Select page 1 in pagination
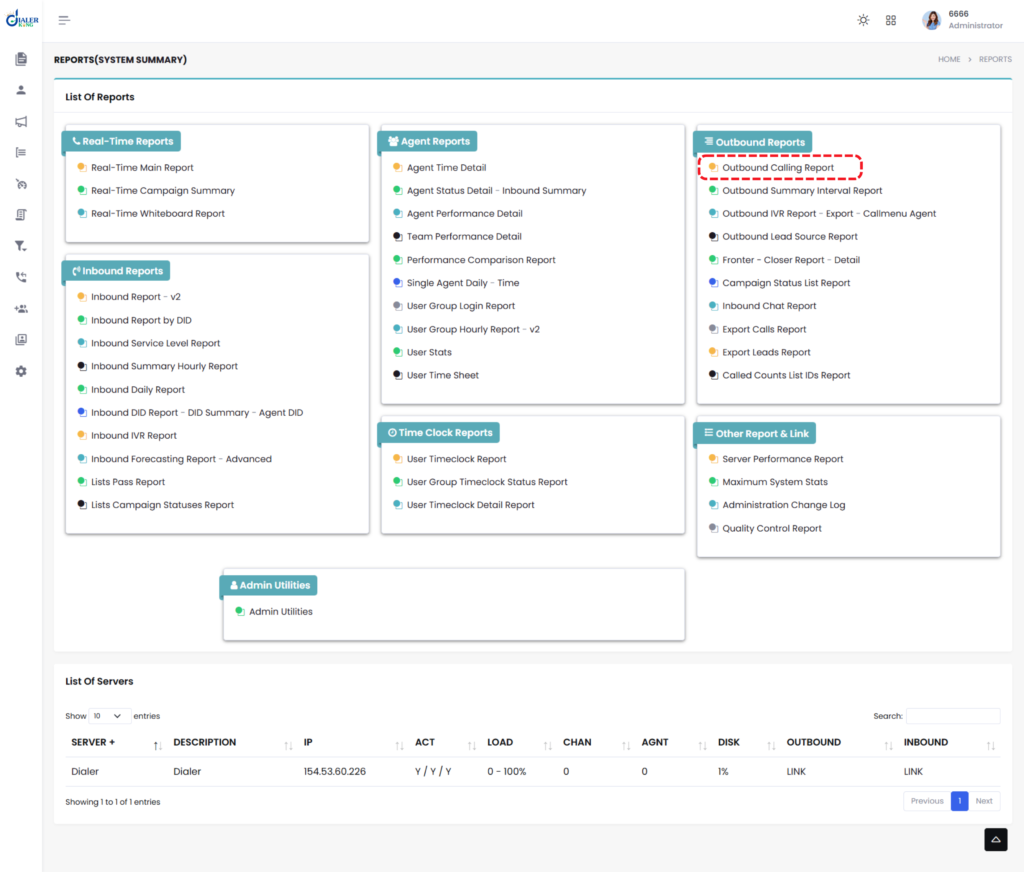The width and height of the screenshot is (1024, 872). (959, 801)
